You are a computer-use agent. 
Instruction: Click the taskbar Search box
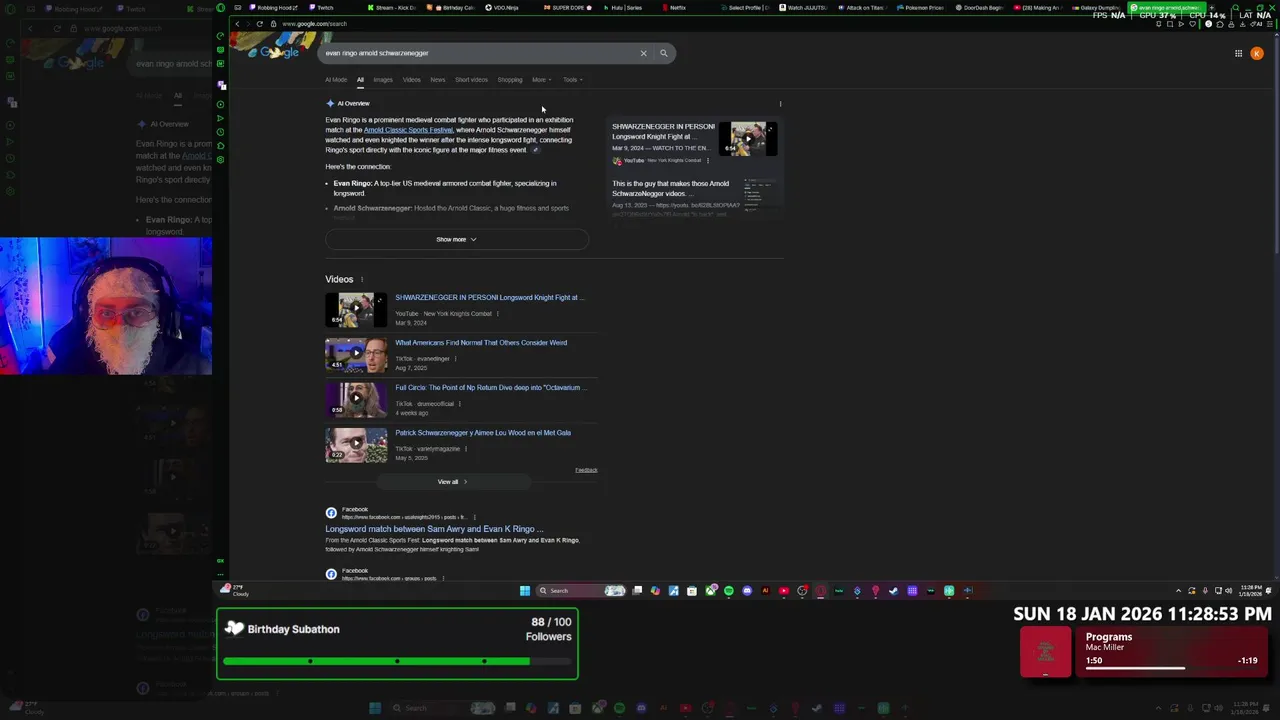(581, 590)
